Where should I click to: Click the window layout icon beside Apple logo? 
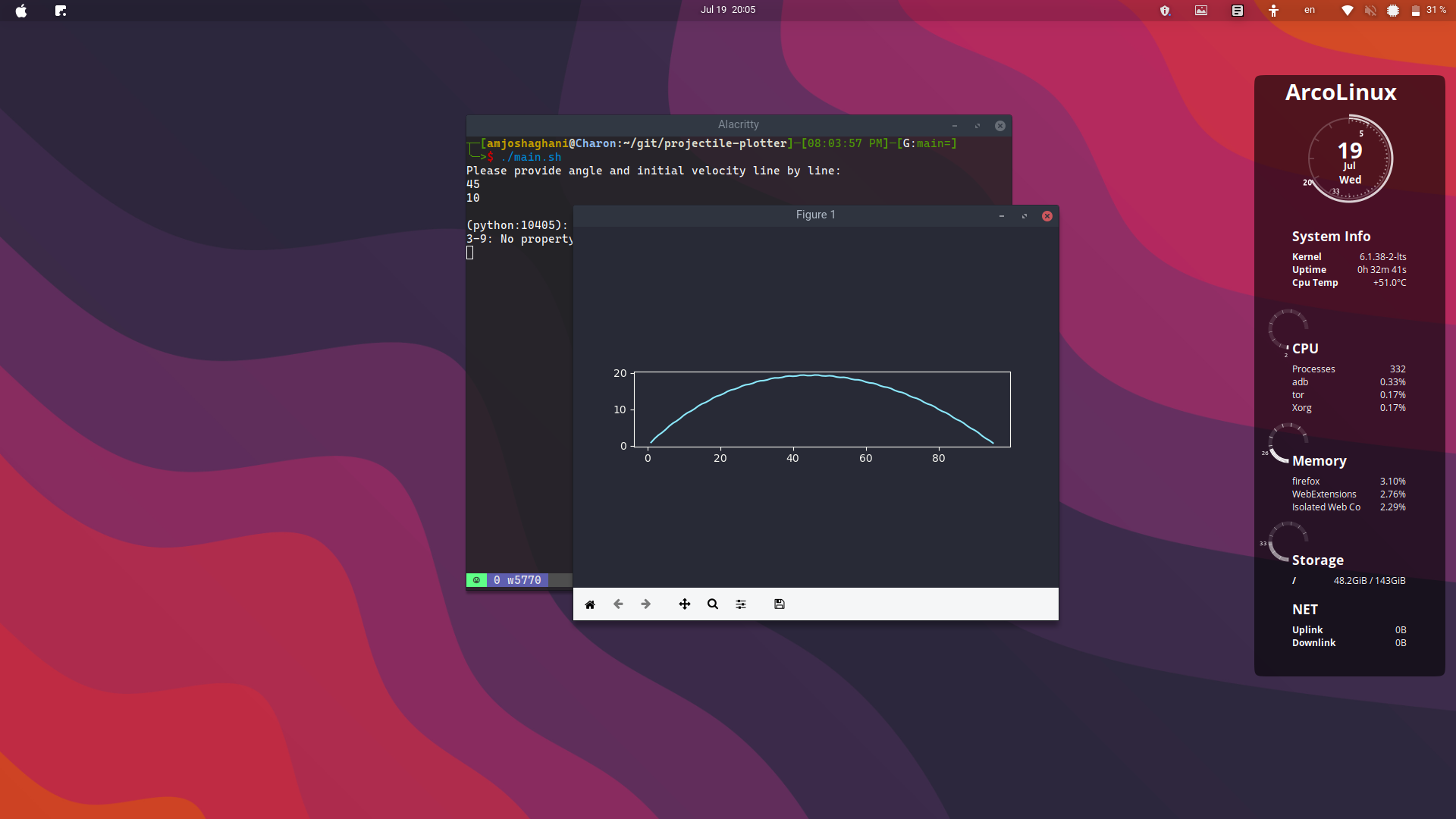point(61,11)
